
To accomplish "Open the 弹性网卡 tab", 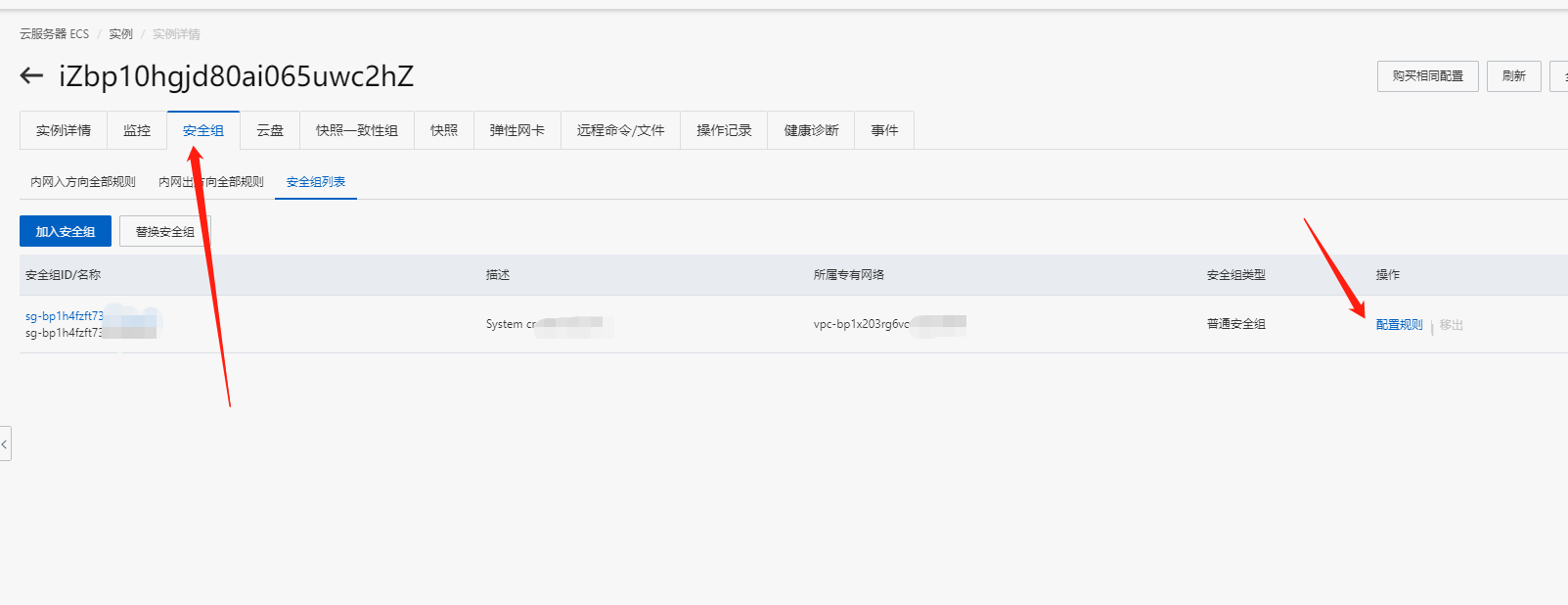I will coord(517,130).
